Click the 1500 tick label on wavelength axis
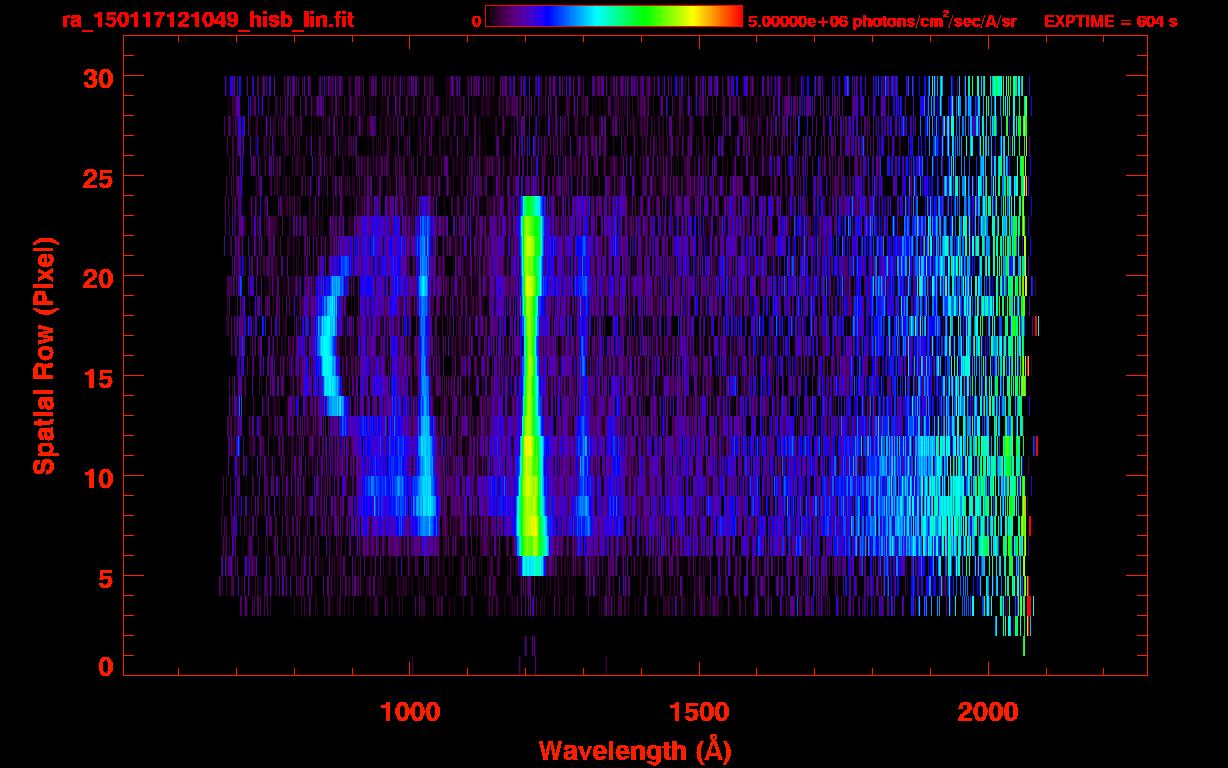 (x=699, y=712)
